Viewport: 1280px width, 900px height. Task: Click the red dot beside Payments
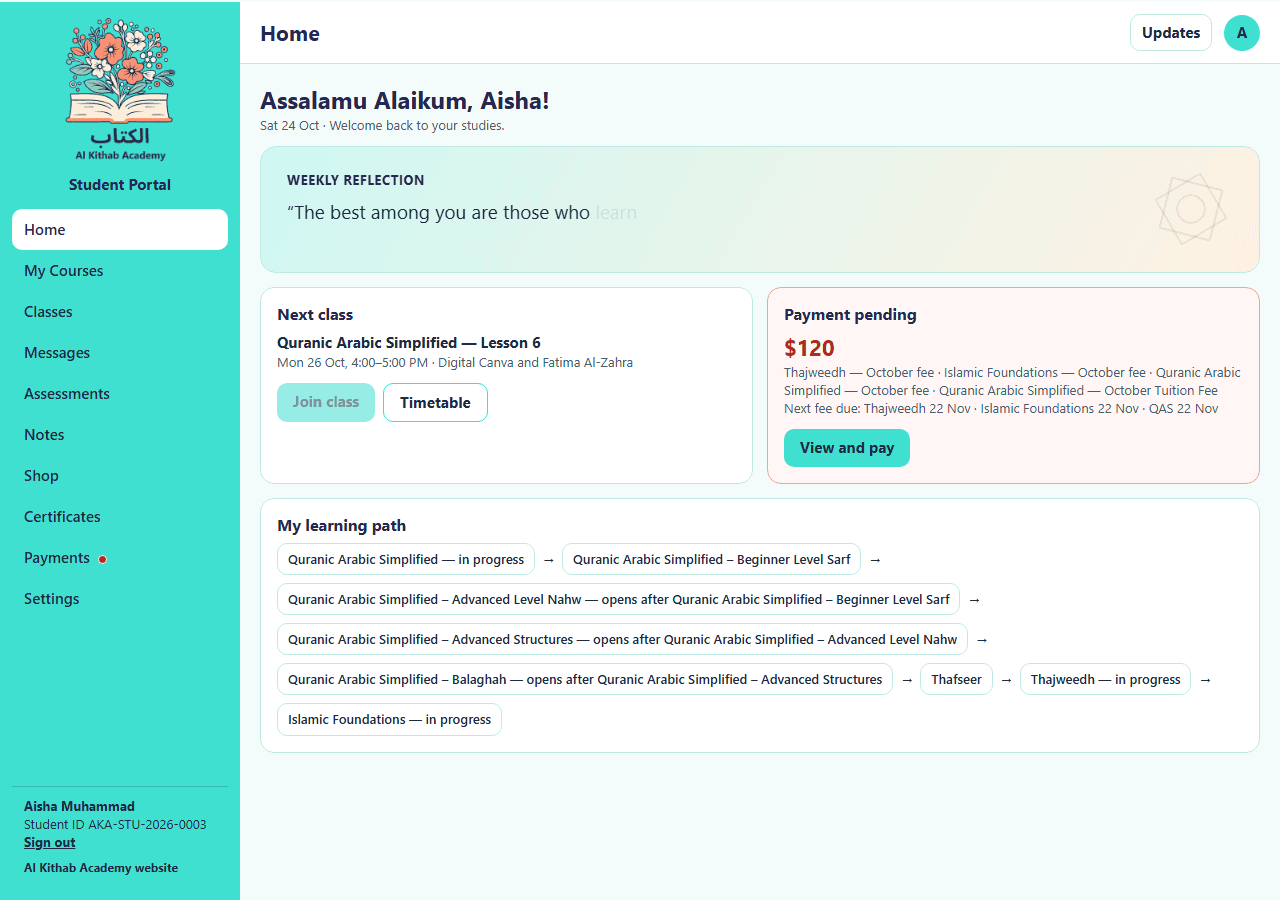pyautogui.click(x=102, y=559)
